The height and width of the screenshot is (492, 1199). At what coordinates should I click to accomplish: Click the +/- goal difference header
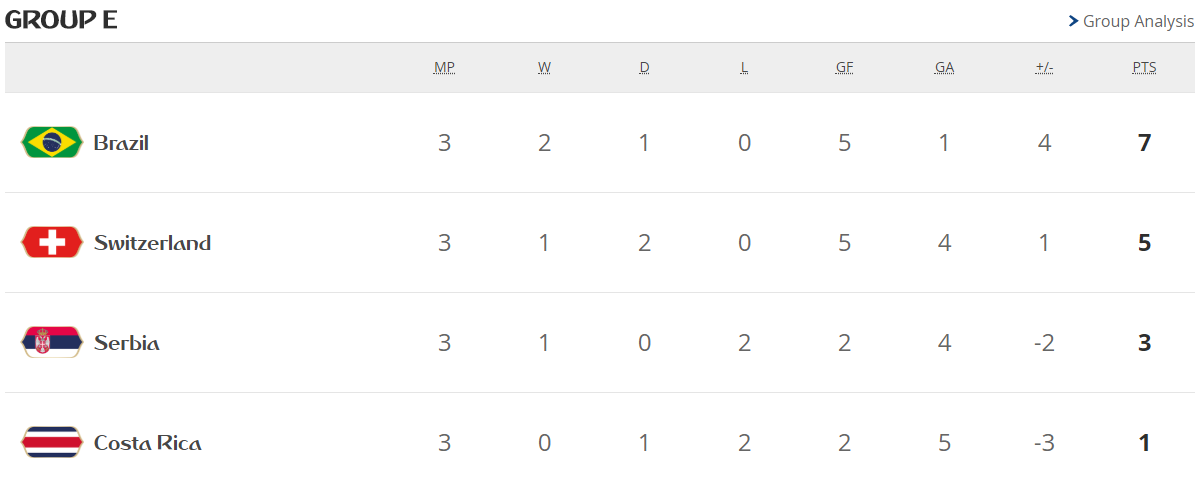coord(1044,68)
